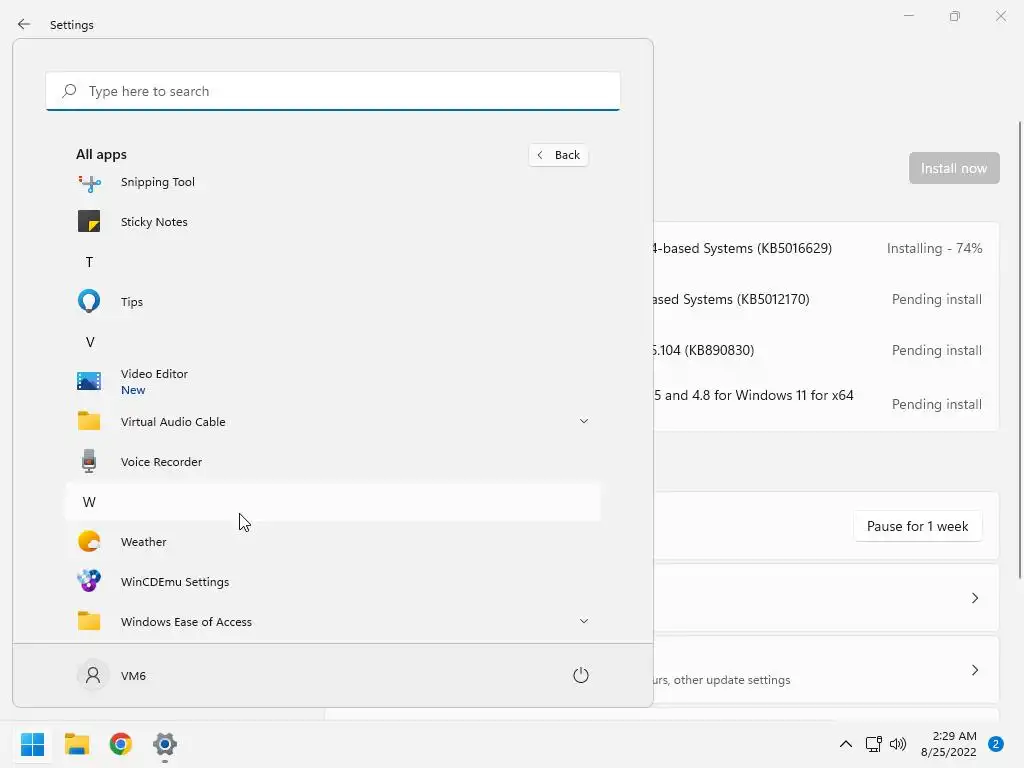Open the Tips app icon
The width and height of the screenshot is (1024, 768).
[89, 301]
